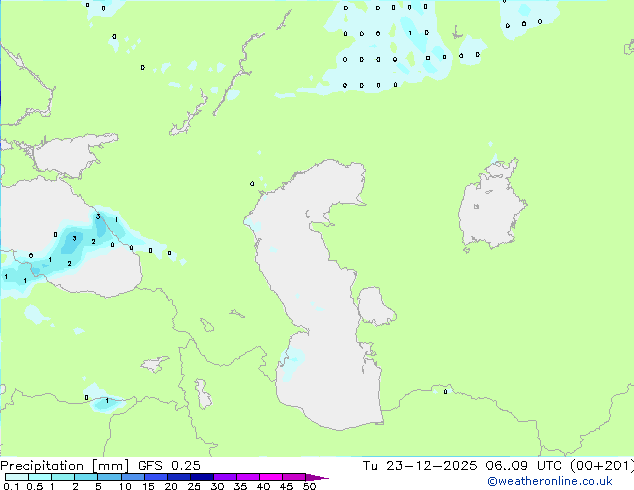Choose the 40–45 mm magenta legend swatch
This screenshot has width=634, height=490.
pyautogui.click(x=271, y=477)
